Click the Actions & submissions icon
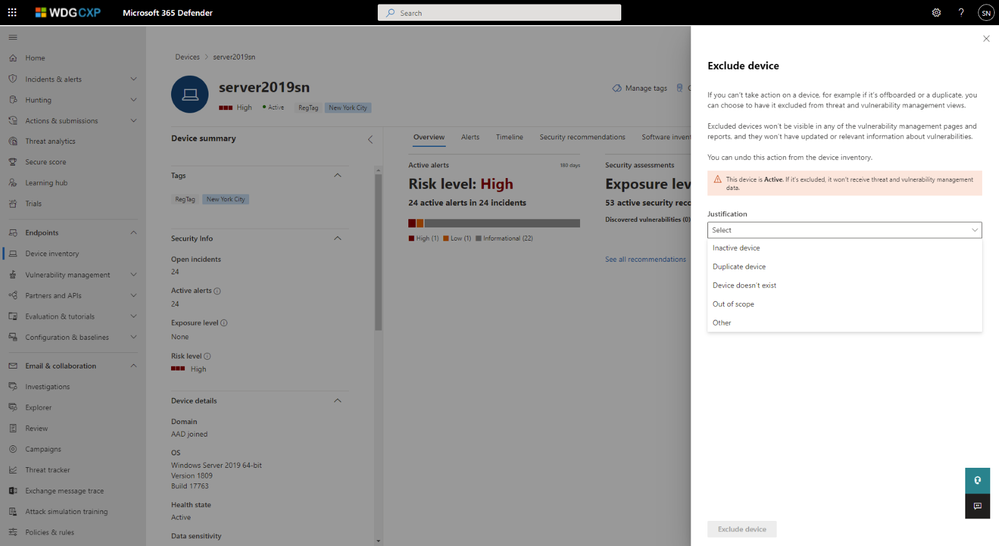The width and height of the screenshot is (999, 546). pyautogui.click(x=13, y=120)
